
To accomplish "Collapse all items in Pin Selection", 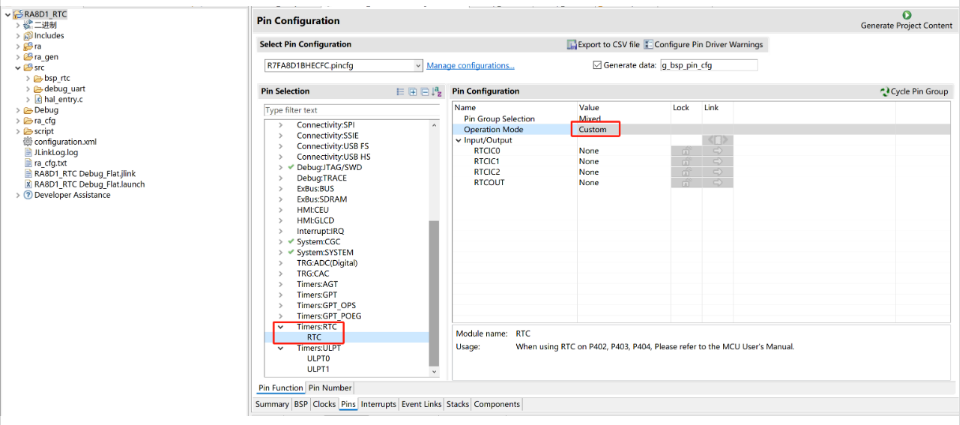I will [x=424, y=92].
